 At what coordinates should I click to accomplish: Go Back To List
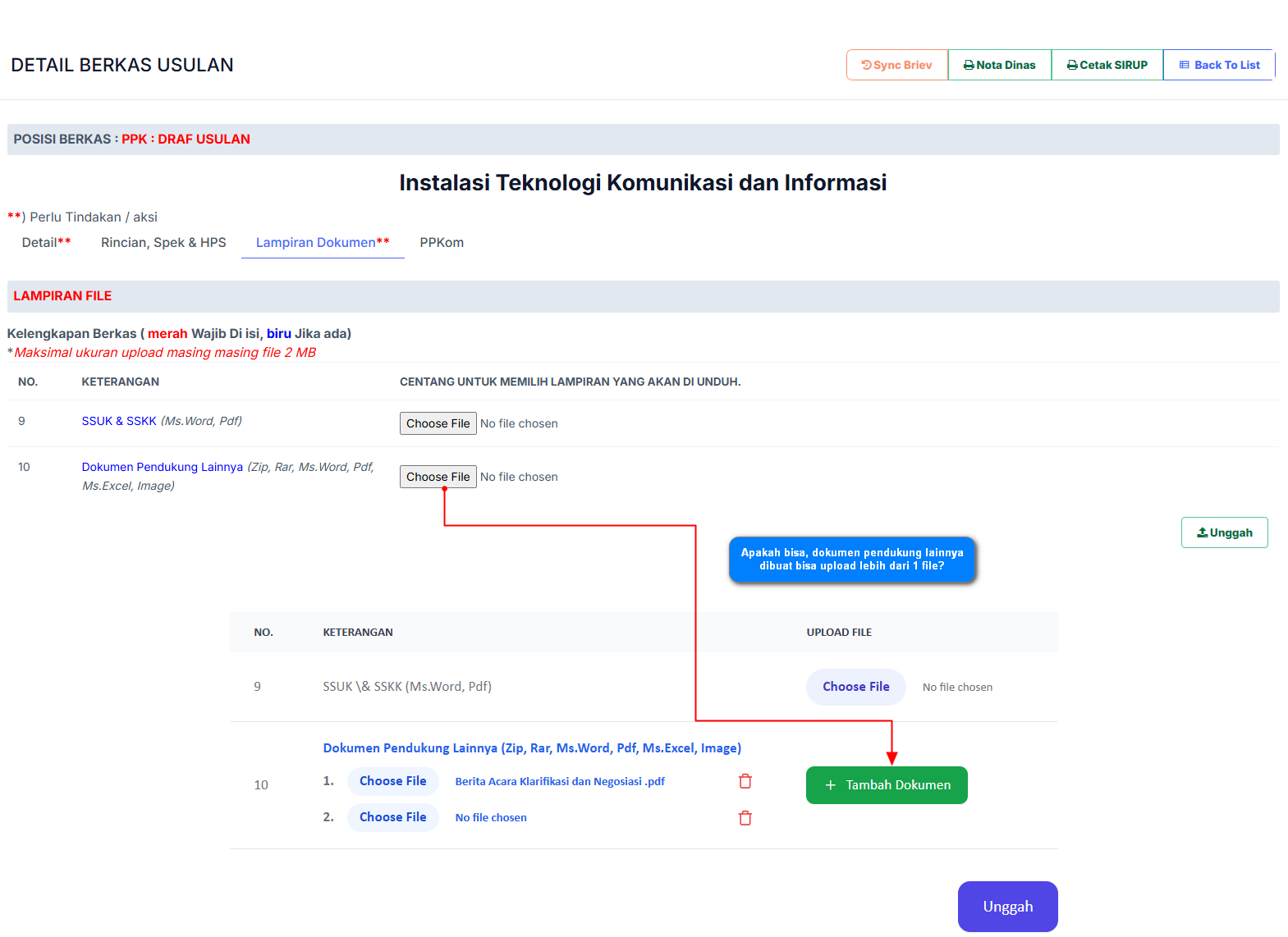1219,65
